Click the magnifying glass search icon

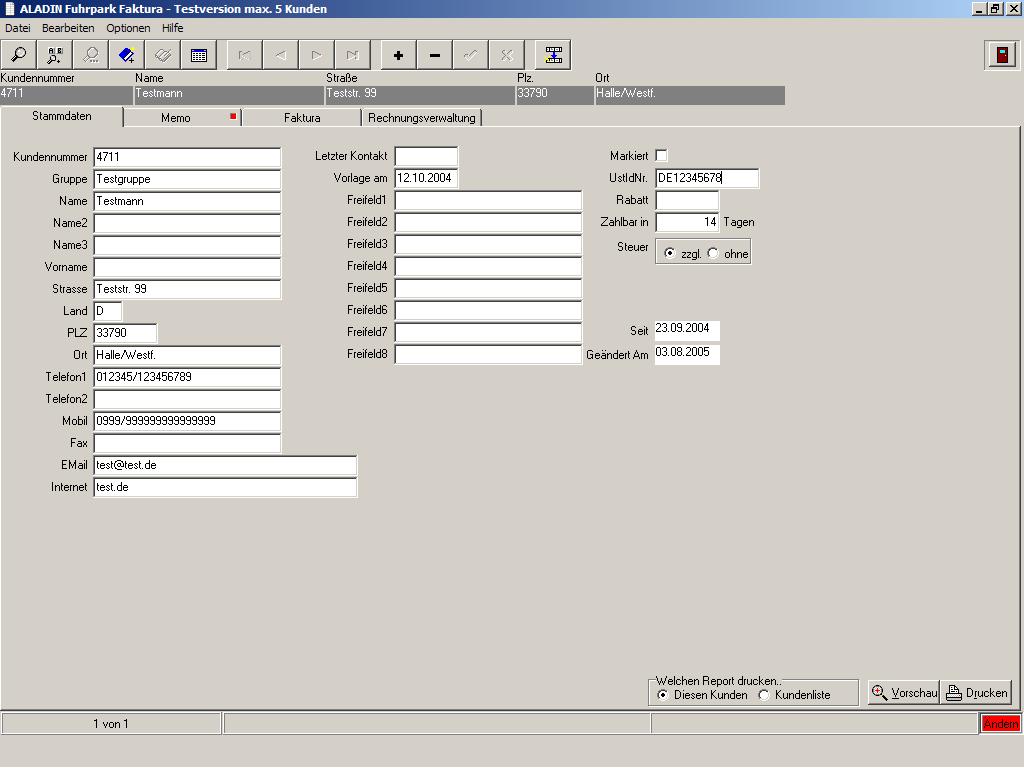[19, 55]
